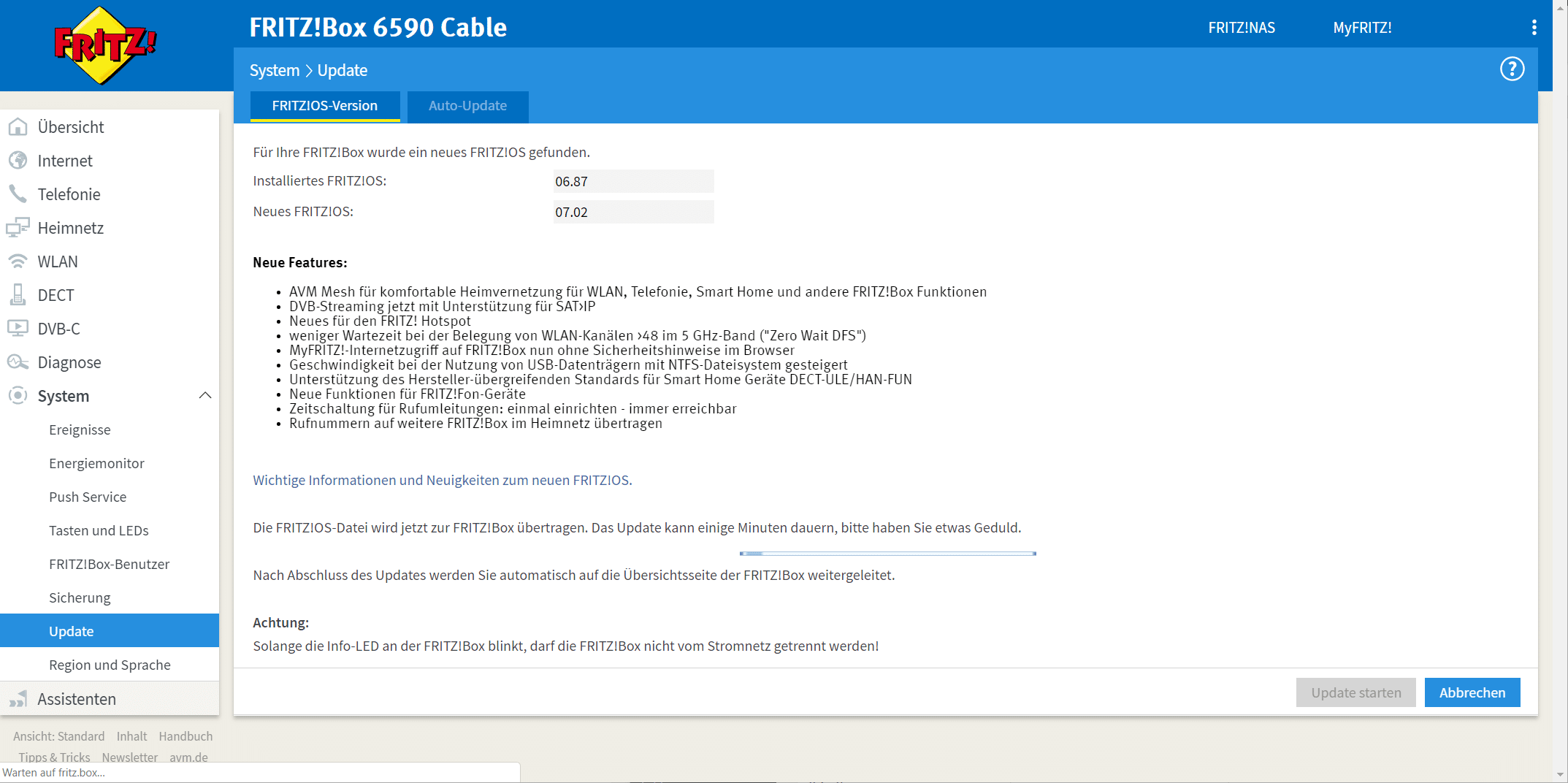The width and height of the screenshot is (1568, 783).
Task: Click the Übersicht house icon
Action: point(18,127)
